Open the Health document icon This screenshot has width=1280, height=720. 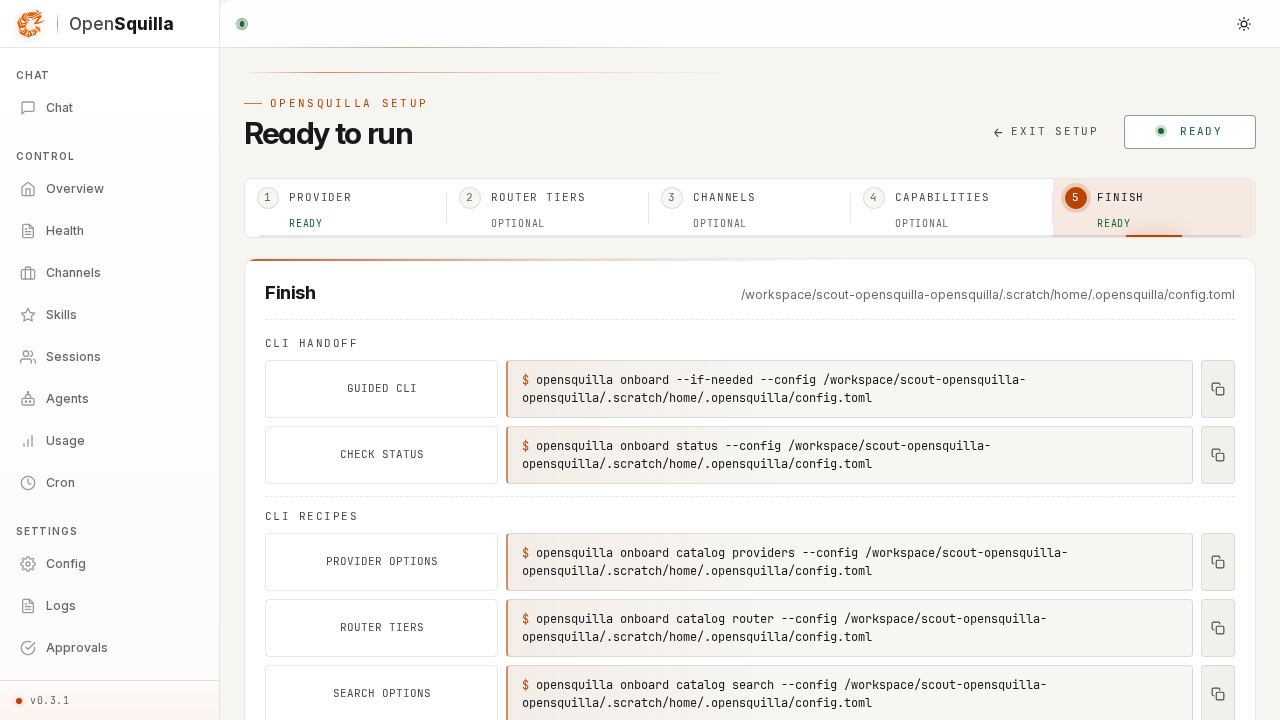click(x=28, y=231)
